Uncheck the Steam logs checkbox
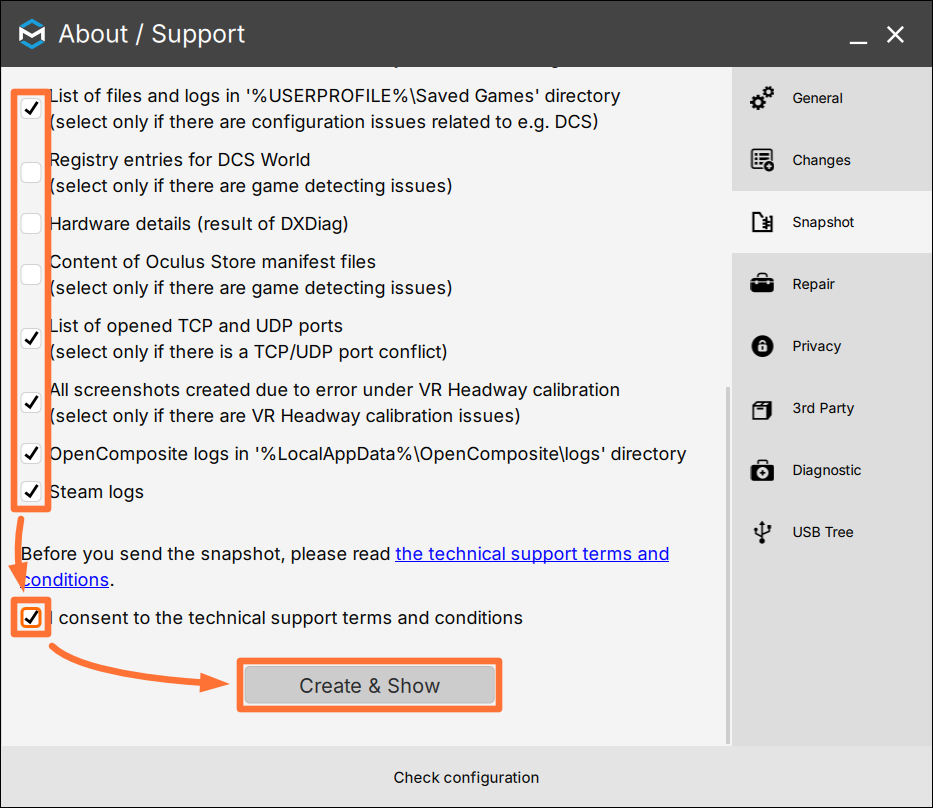933x808 pixels. coord(31,491)
